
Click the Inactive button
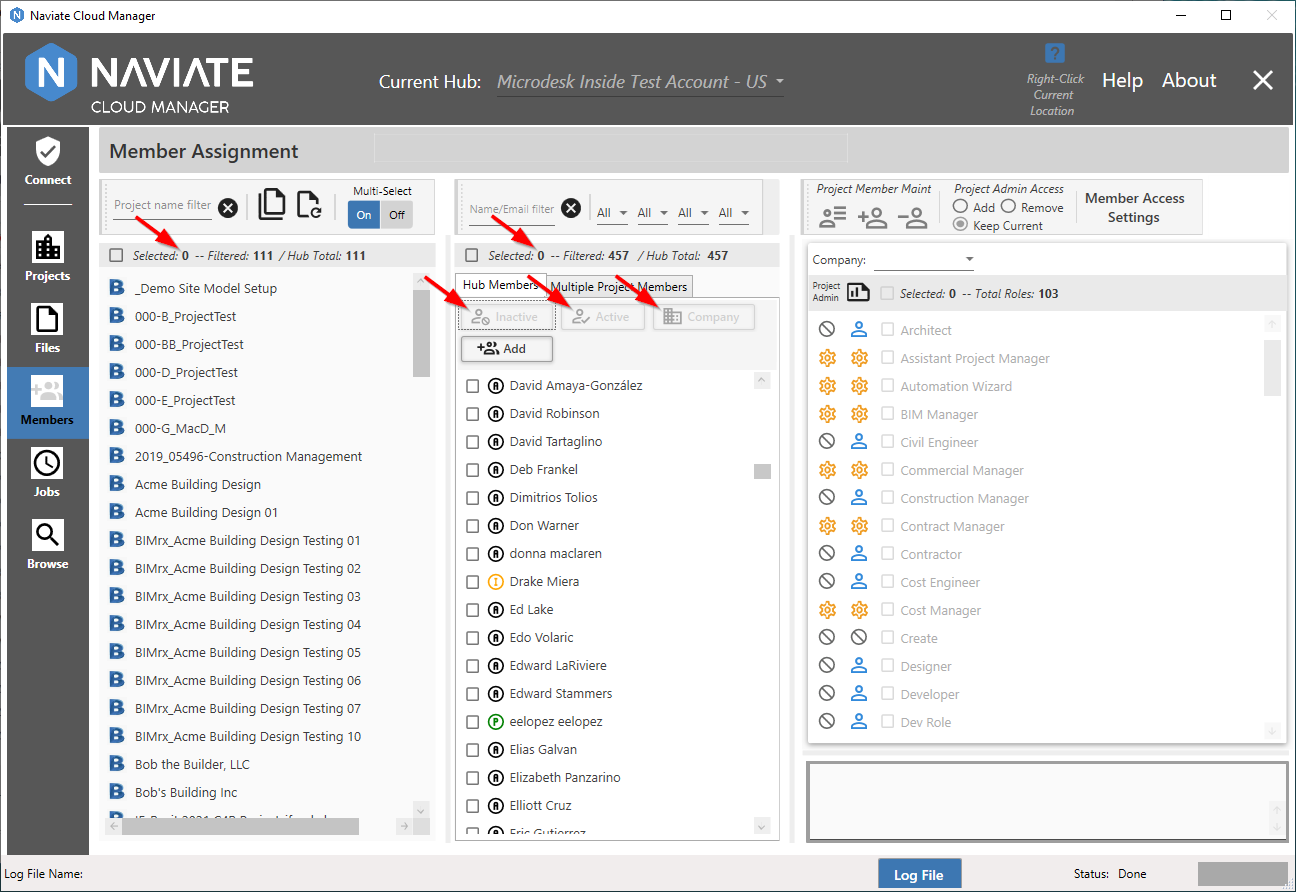(506, 317)
